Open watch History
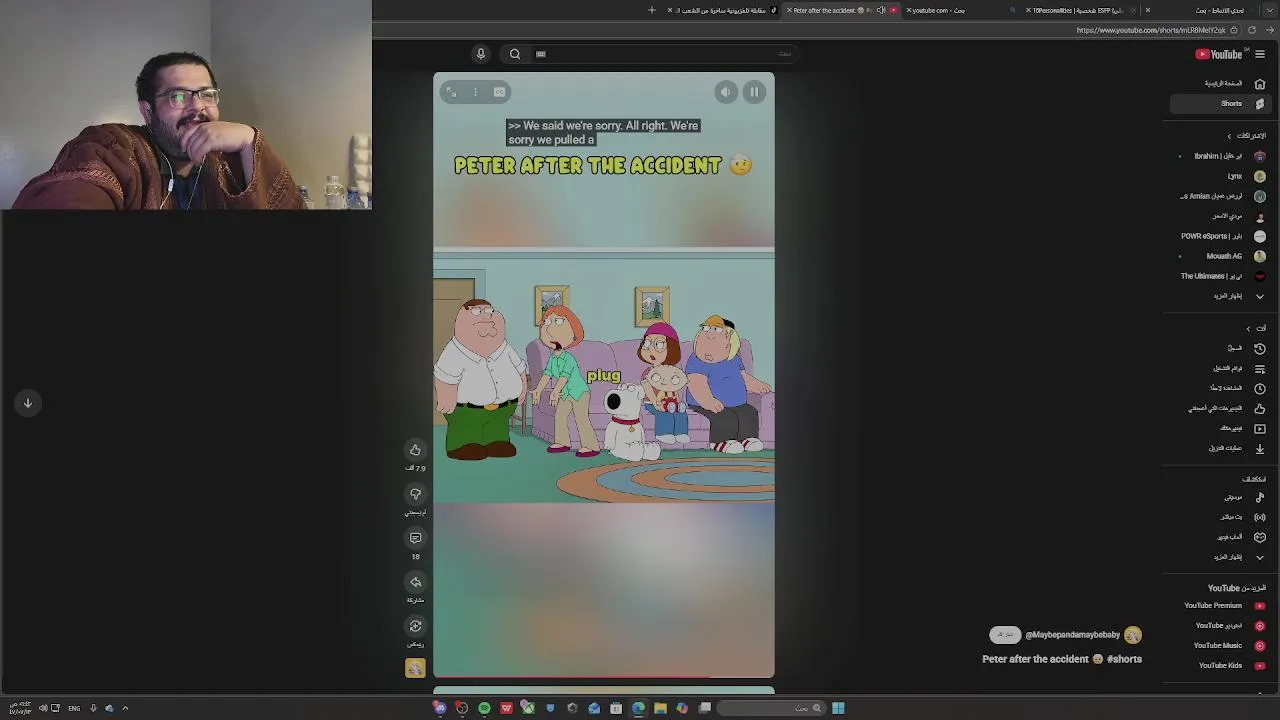The height and width of the screenshot is (720, 1280). click(x=1221, y=348)
